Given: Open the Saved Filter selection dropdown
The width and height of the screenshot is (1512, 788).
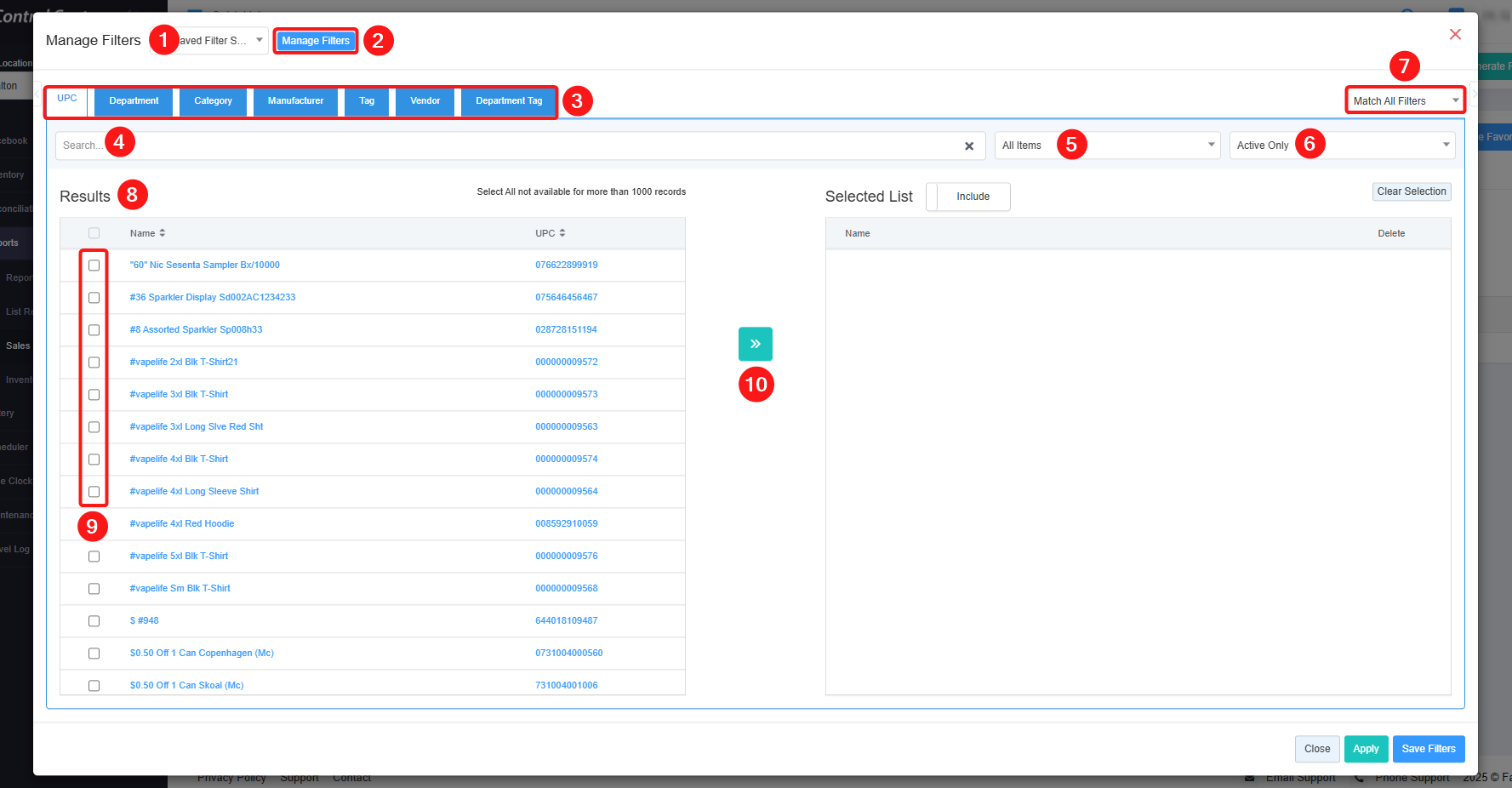Looking at the screenshot, I should pyautogui.click(x=221, y=41).
